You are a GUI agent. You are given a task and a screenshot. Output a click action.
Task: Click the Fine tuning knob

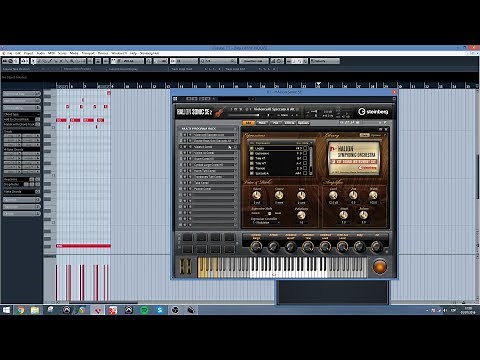point(301,195)
